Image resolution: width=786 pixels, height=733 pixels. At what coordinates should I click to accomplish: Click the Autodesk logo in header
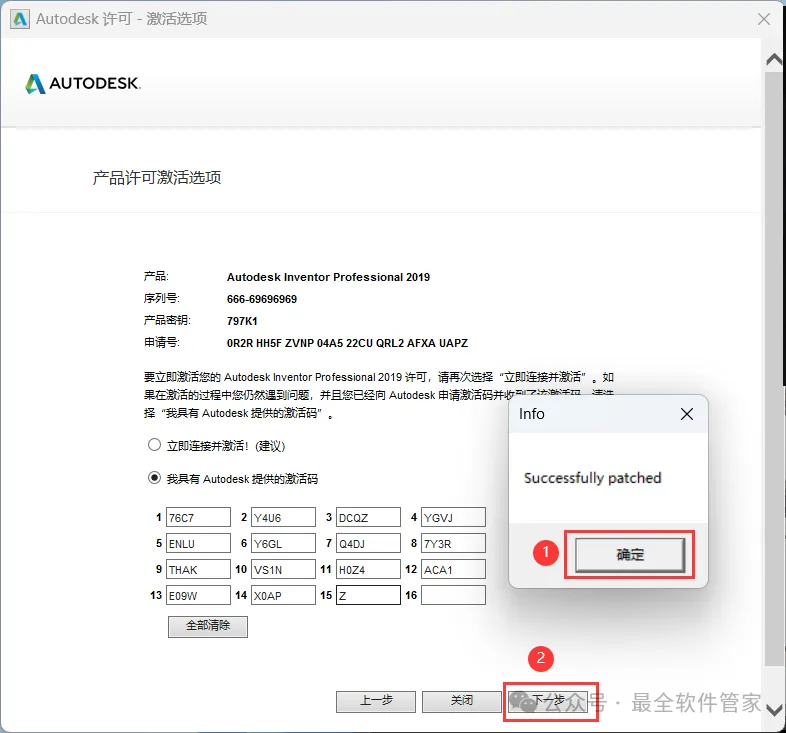(x=83, y=84)
